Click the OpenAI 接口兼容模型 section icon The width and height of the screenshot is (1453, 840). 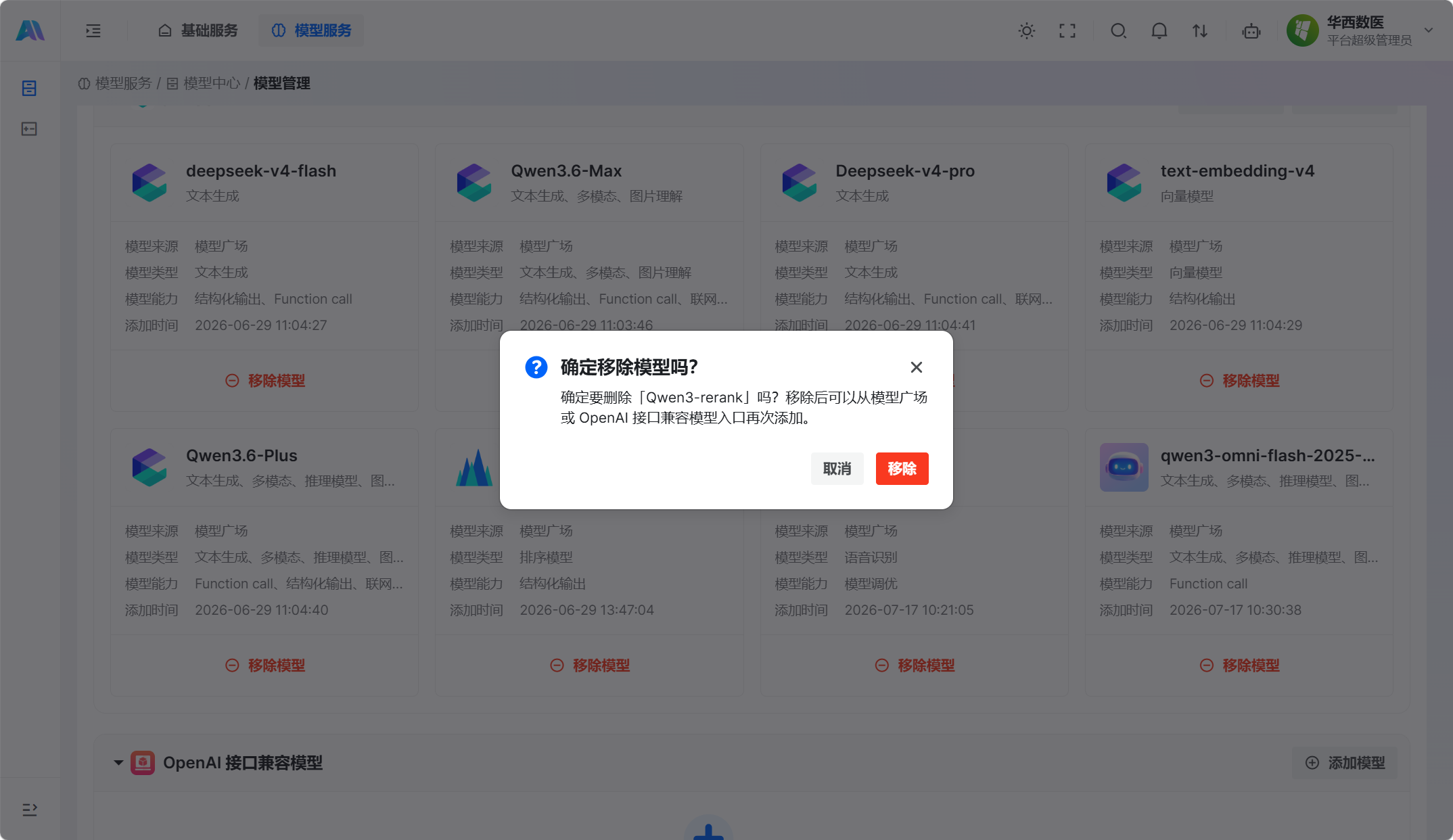pos(143,763)
